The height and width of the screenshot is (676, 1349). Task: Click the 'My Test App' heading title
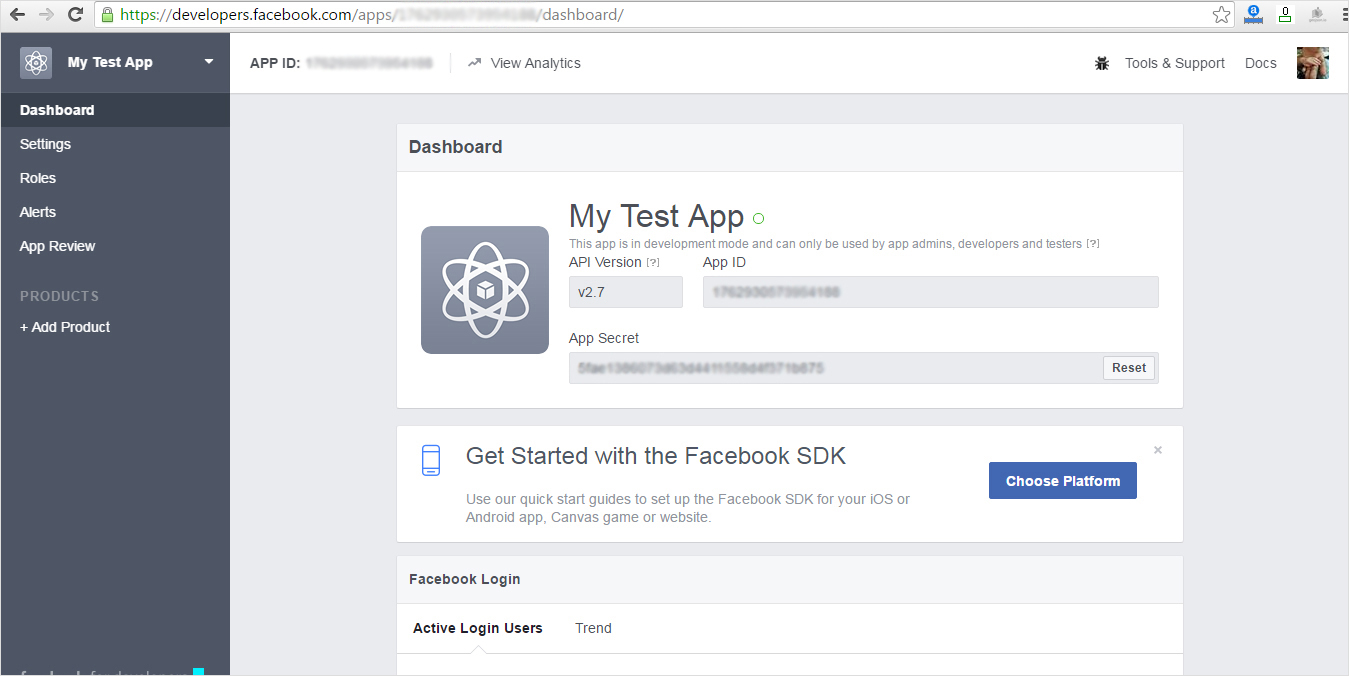pos(656,216)
